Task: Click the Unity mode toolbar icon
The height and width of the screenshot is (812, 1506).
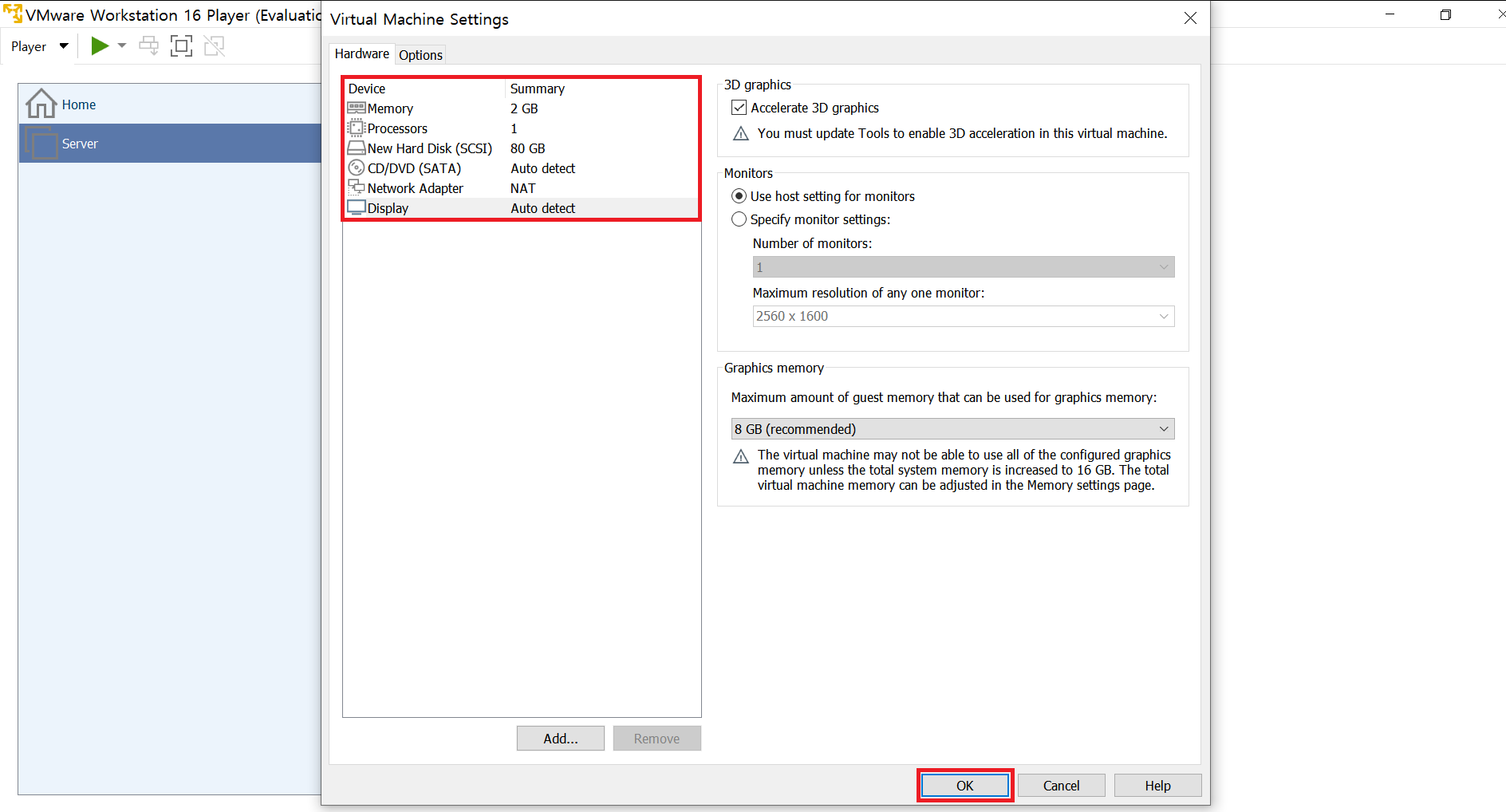Action: pos(214,46)
